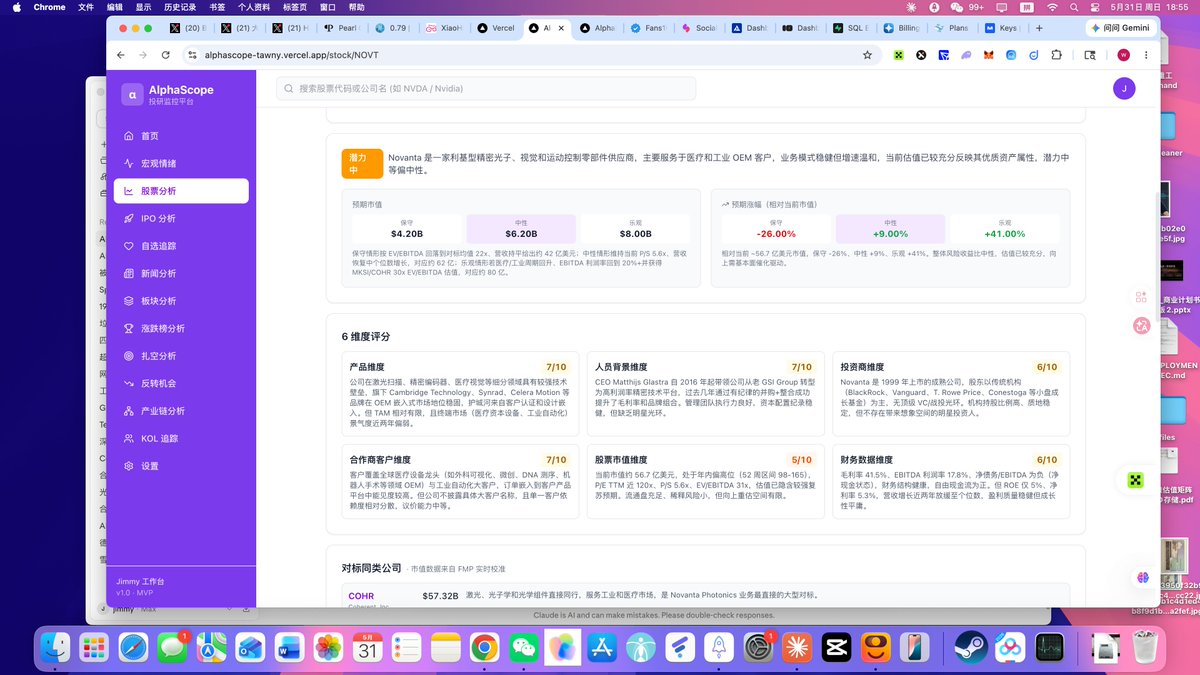This screenshot has width=1200, height=675.
Task: Switch to the Vercel tab
Action: click(x=496, y=28)
